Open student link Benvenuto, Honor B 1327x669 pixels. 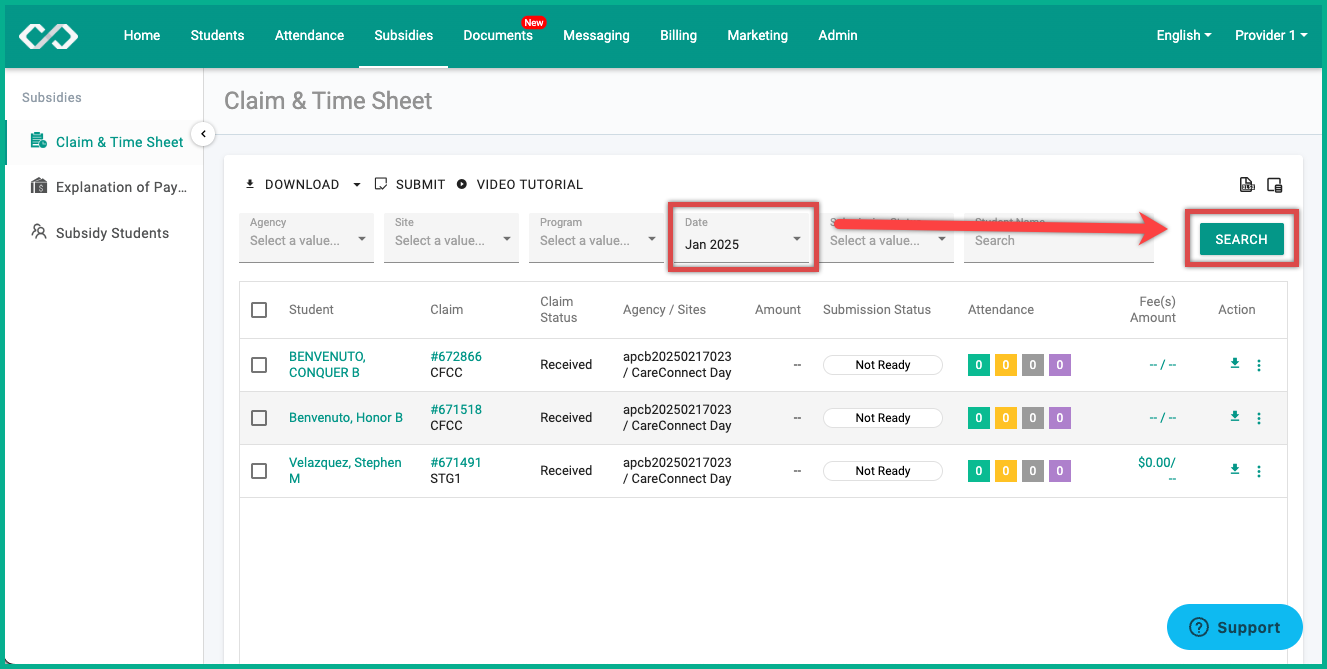[x=346, y=417]
